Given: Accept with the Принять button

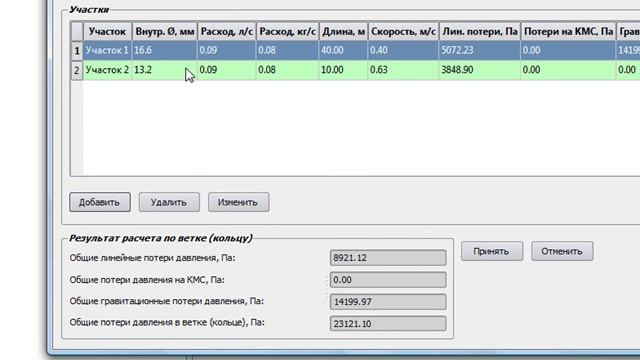Looking at the screenshot, I should [492, 251].
